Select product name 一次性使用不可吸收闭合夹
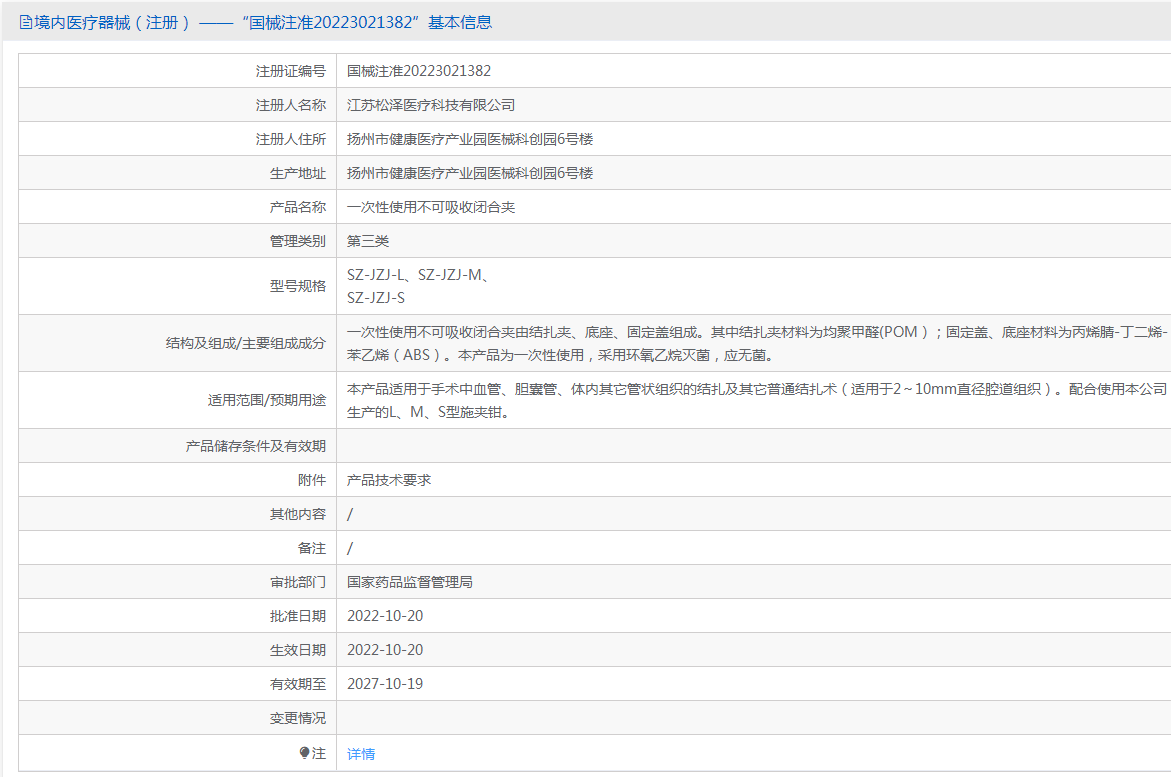 pos(431,207)
